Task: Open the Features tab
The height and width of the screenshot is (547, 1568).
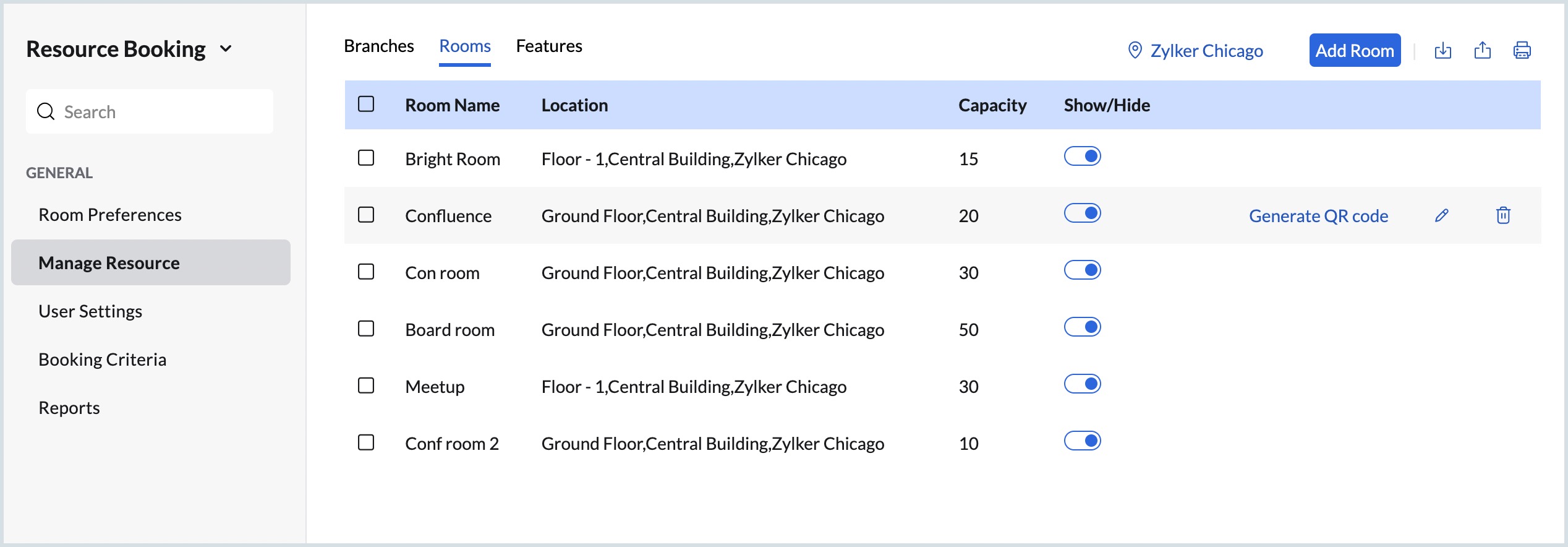Action: 548,46
